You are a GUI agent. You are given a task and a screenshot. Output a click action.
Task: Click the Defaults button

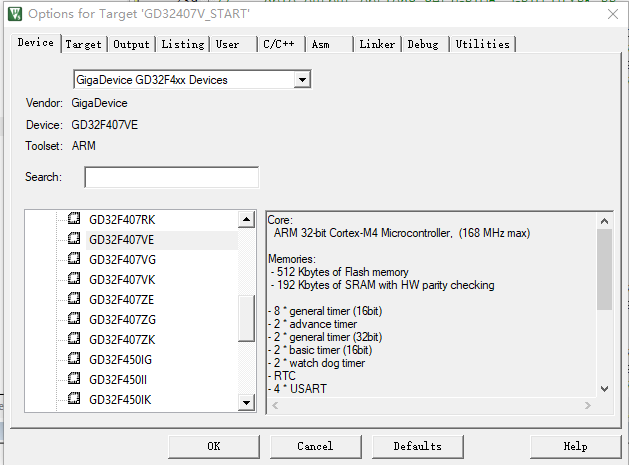coord(418,447)
